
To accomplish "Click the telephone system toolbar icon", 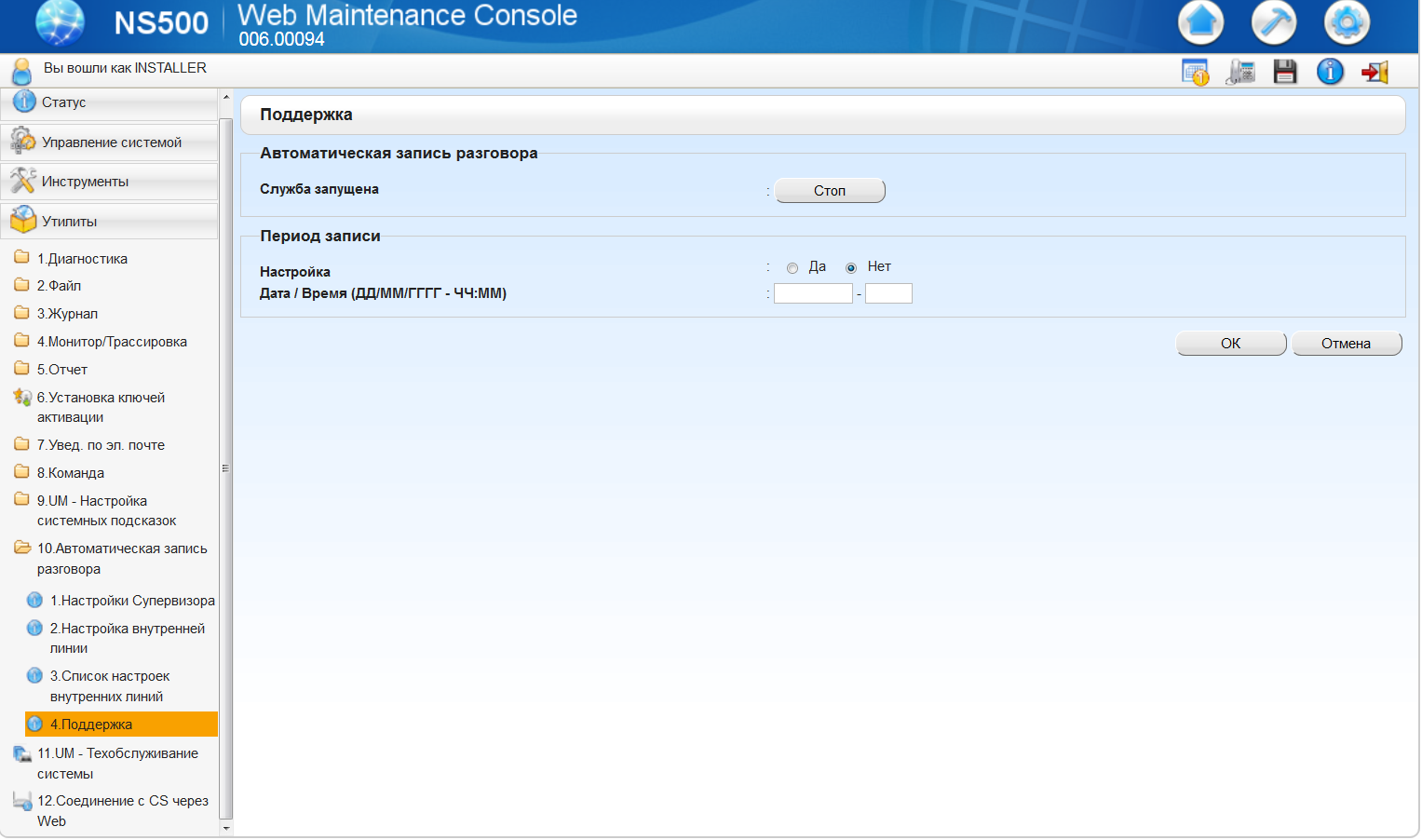I will pos(1240,72).
